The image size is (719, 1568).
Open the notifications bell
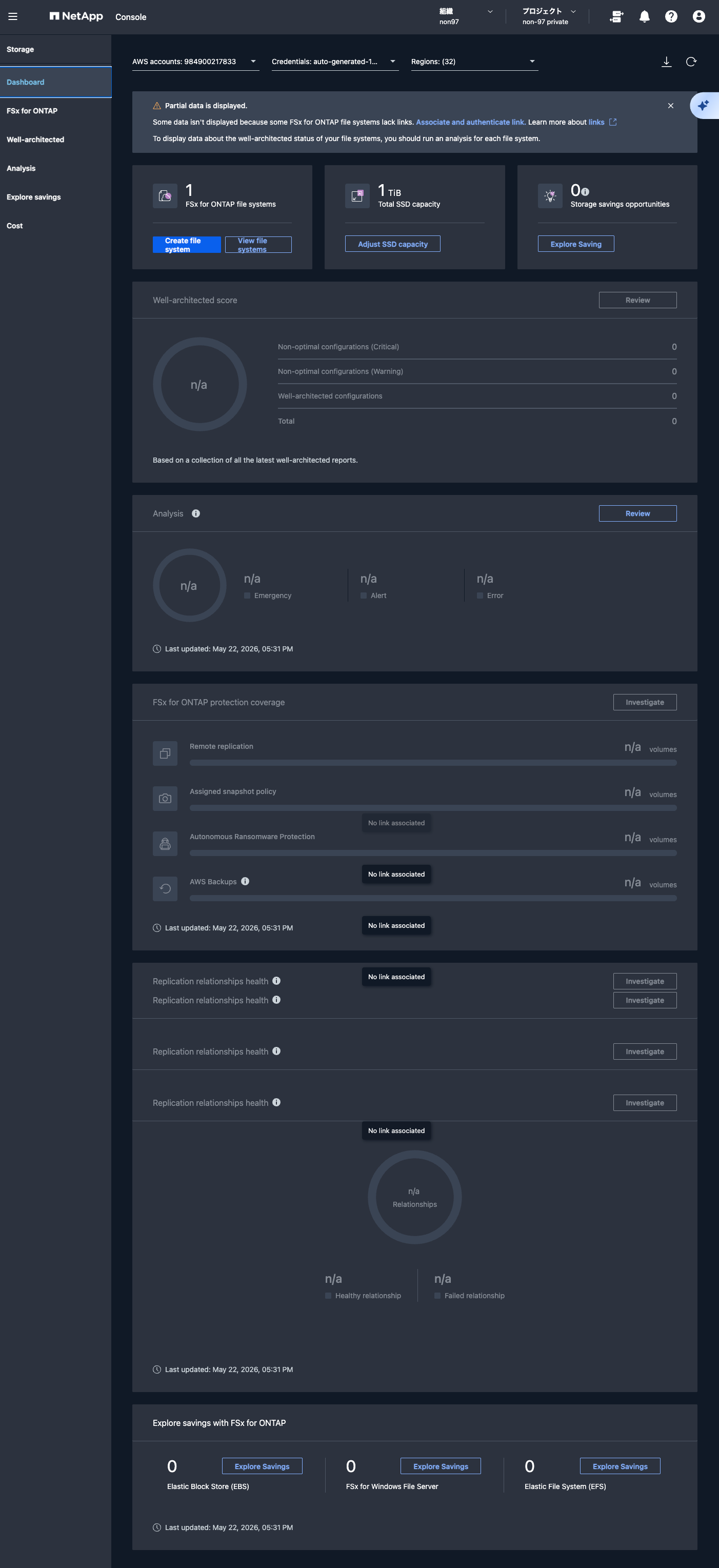(644, 16)
